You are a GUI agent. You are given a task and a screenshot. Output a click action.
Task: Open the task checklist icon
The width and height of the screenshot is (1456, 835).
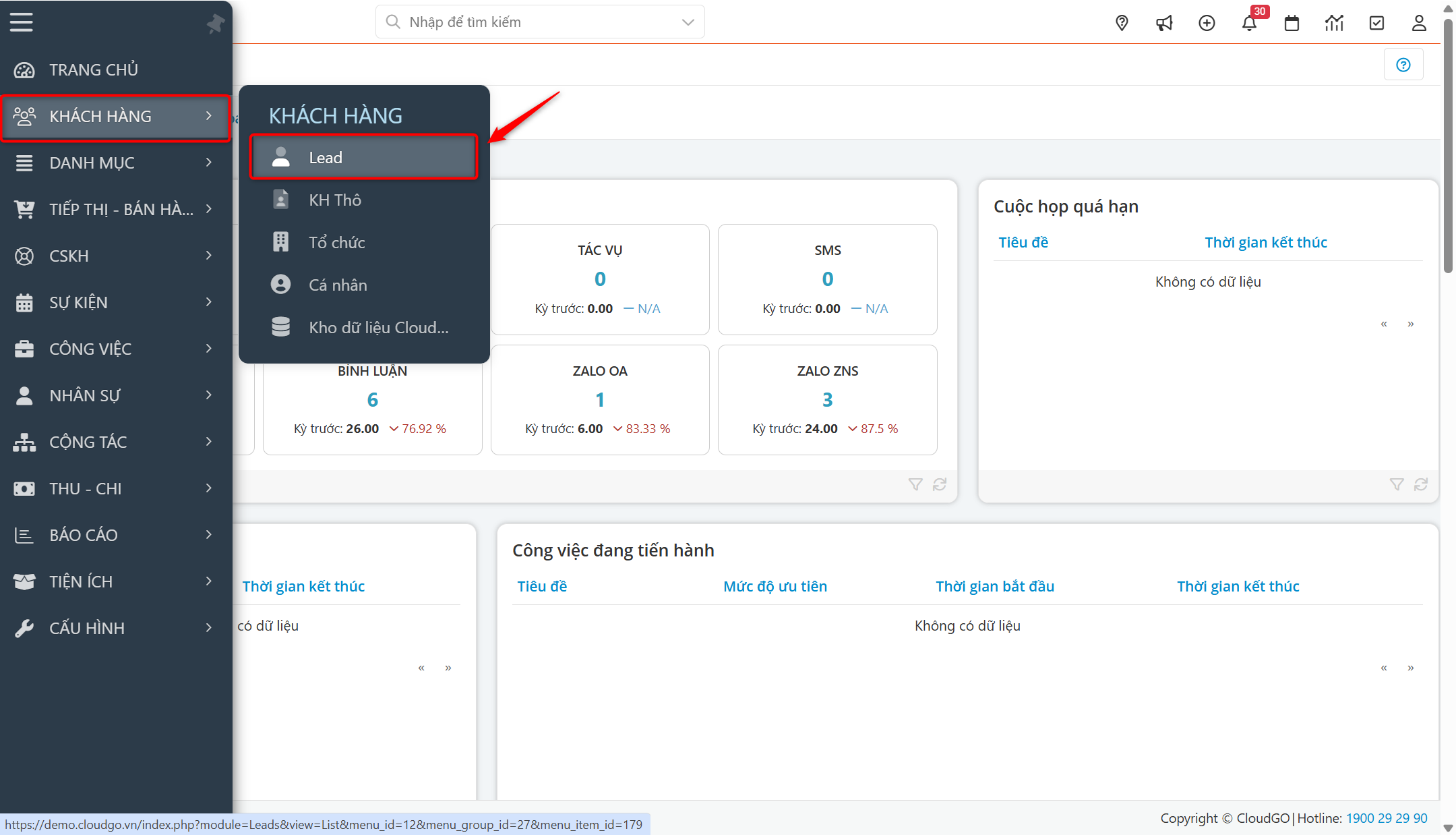(x=1376, y=22)
